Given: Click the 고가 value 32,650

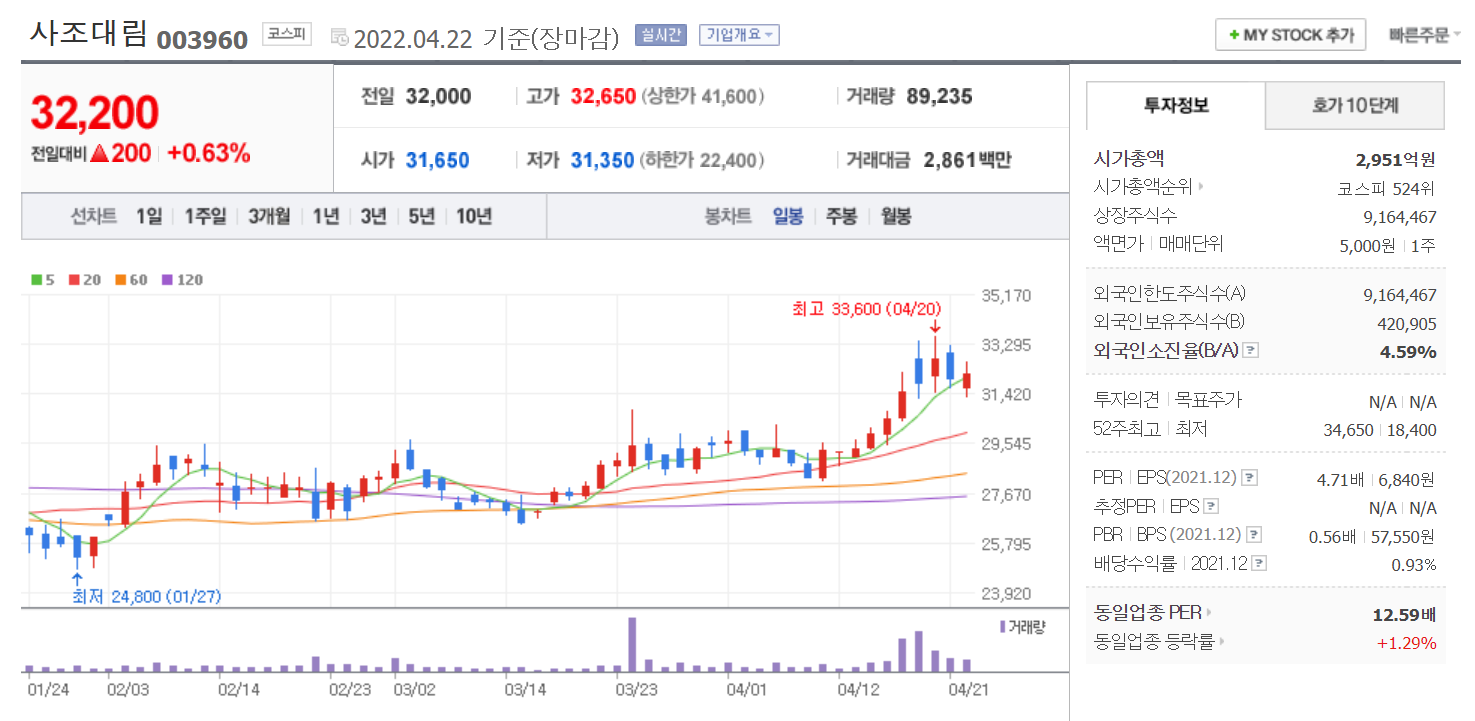Looking at the screenshot, I should click(603, 97).
